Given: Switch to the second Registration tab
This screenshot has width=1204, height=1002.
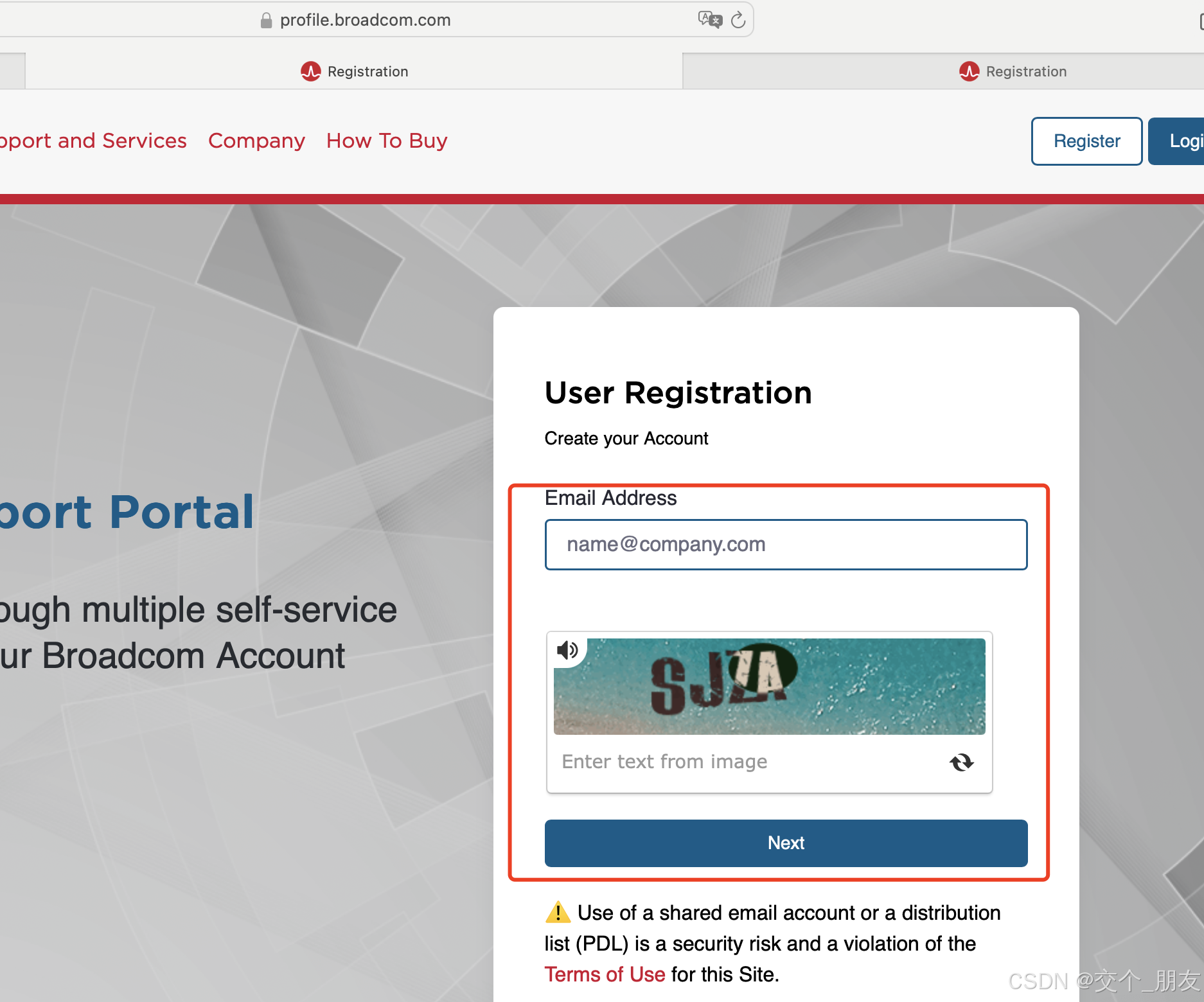Looking at the screenshot, I should coord(943,71).
